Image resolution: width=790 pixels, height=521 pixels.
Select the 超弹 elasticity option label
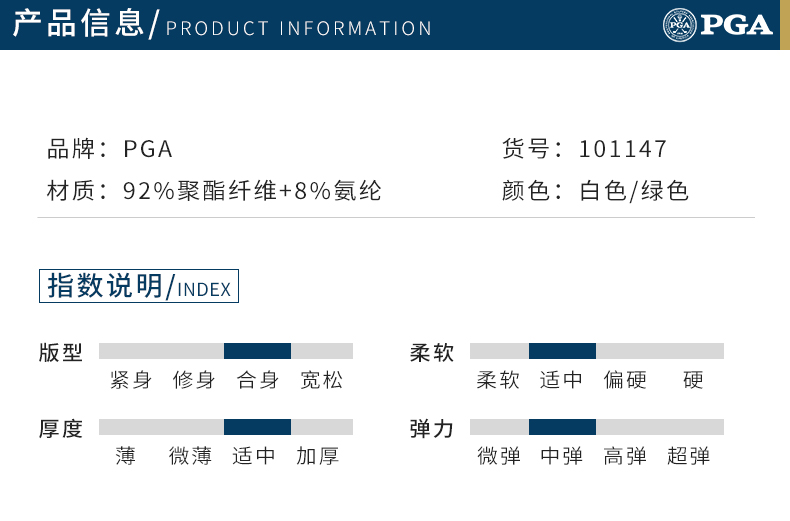(688, 456)
